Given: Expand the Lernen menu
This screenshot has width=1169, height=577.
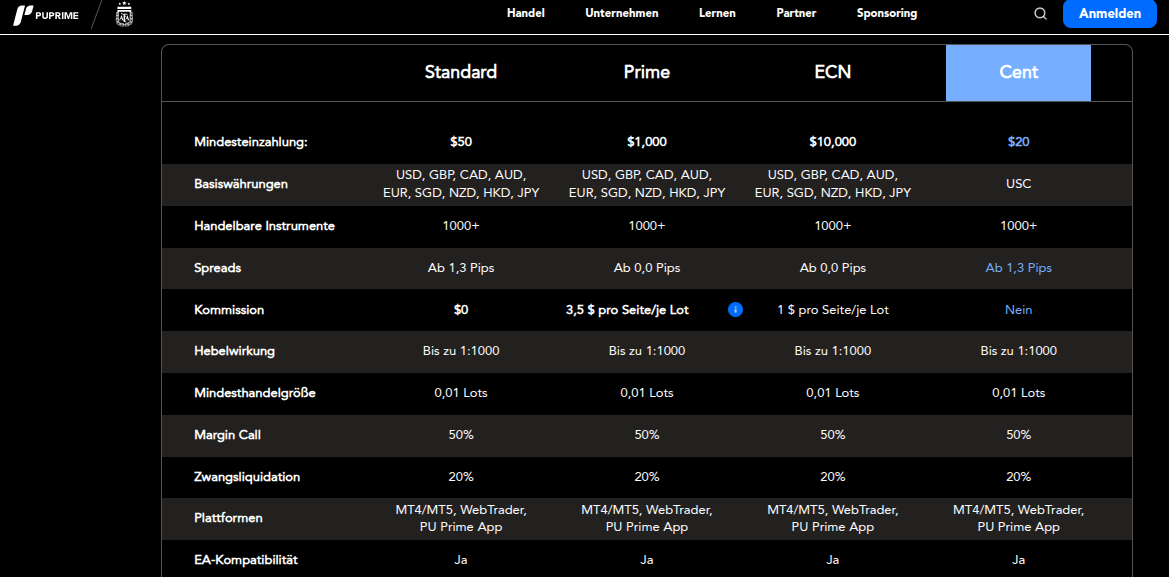Looking at the screenshot, I should (x=717, y=13).
